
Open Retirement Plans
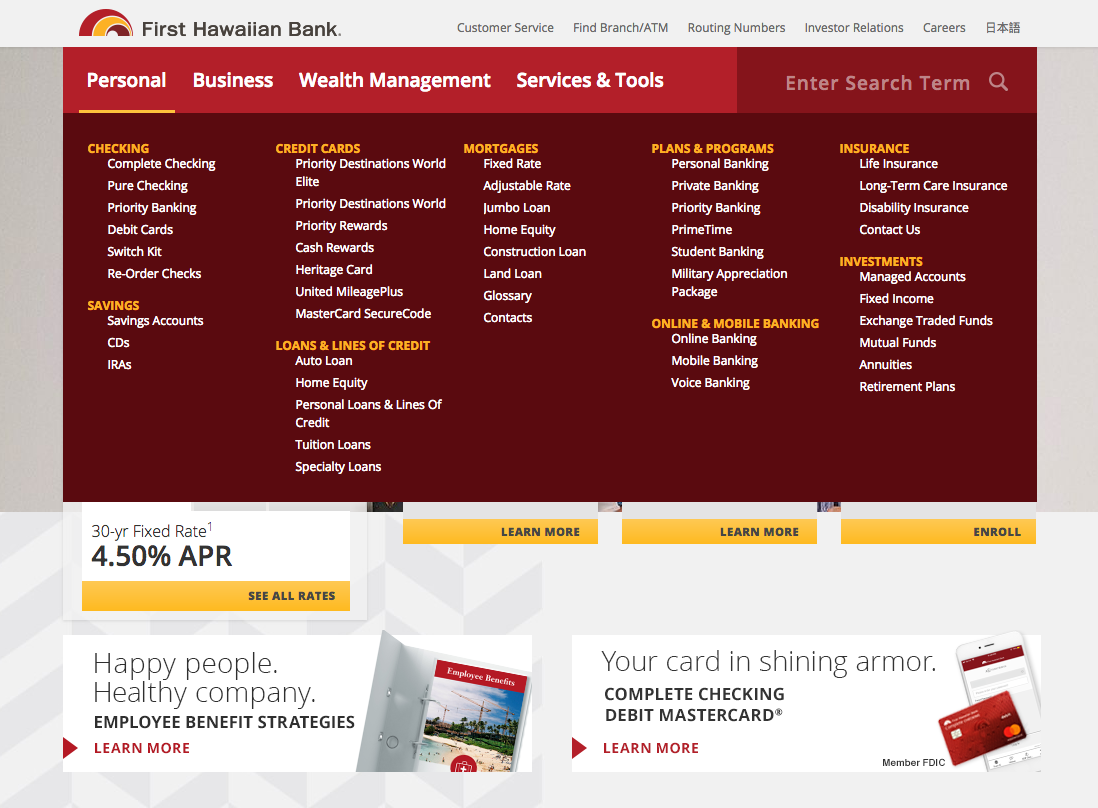pos(907,386)
